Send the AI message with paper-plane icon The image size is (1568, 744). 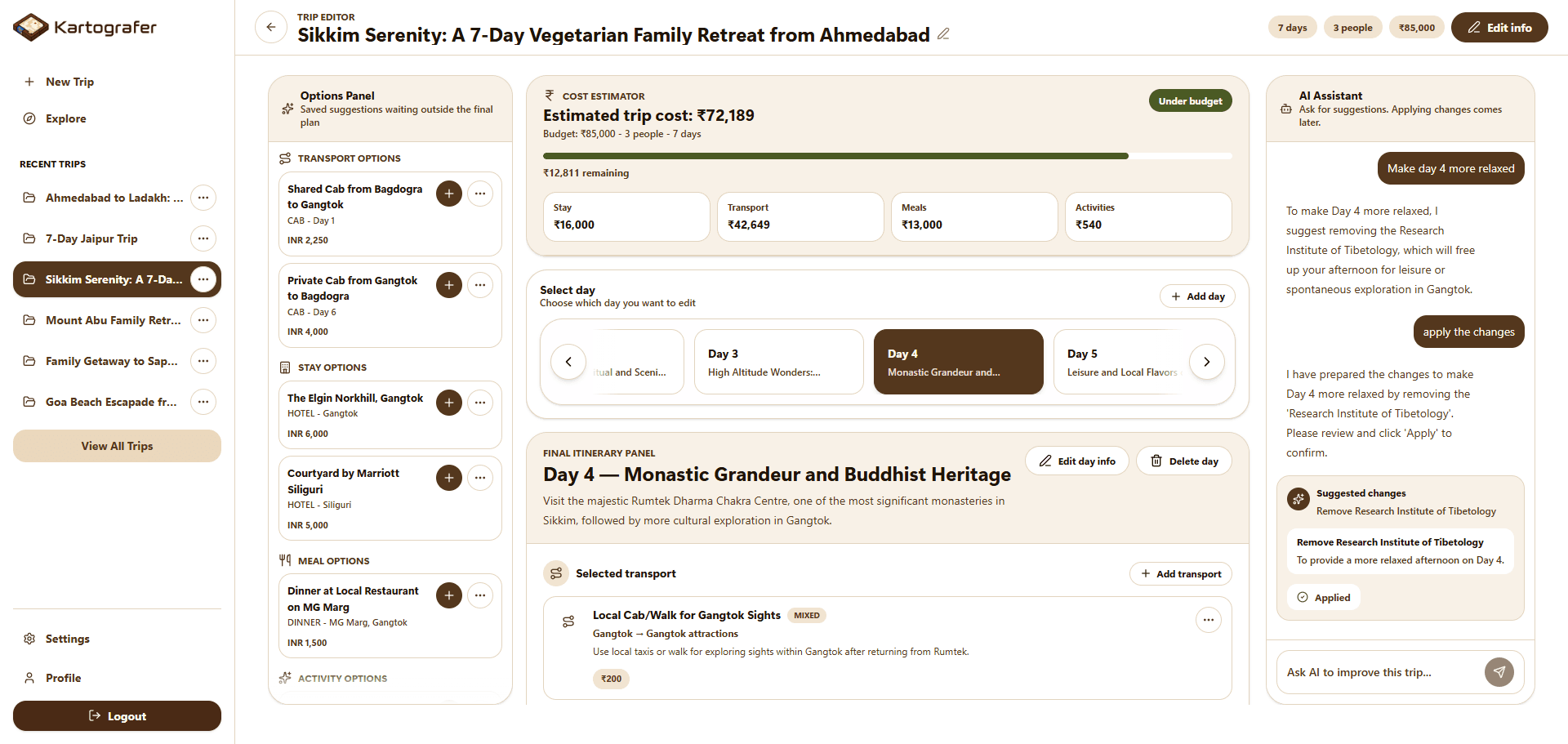1499,672
